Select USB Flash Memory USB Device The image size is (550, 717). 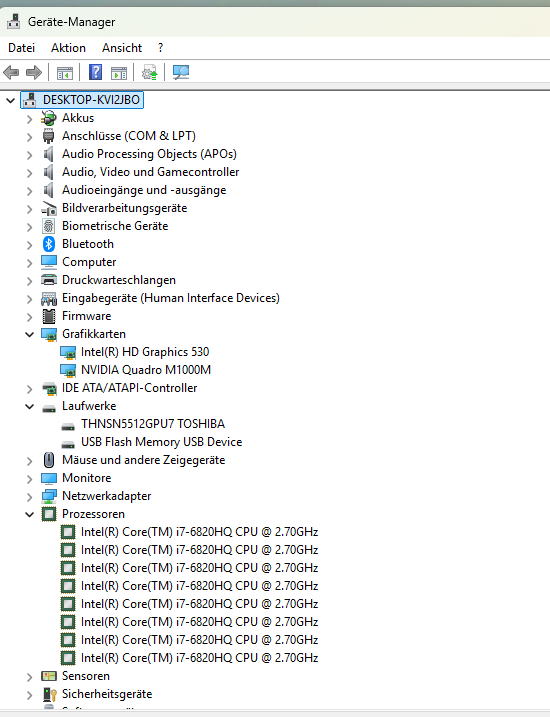(x=161, y=442)
